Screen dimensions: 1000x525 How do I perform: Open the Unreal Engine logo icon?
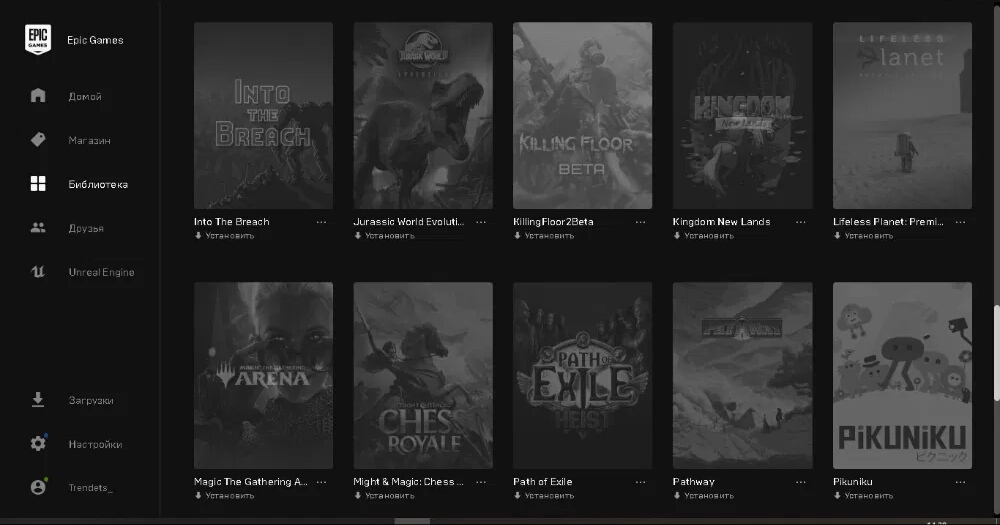click(38, 272)
